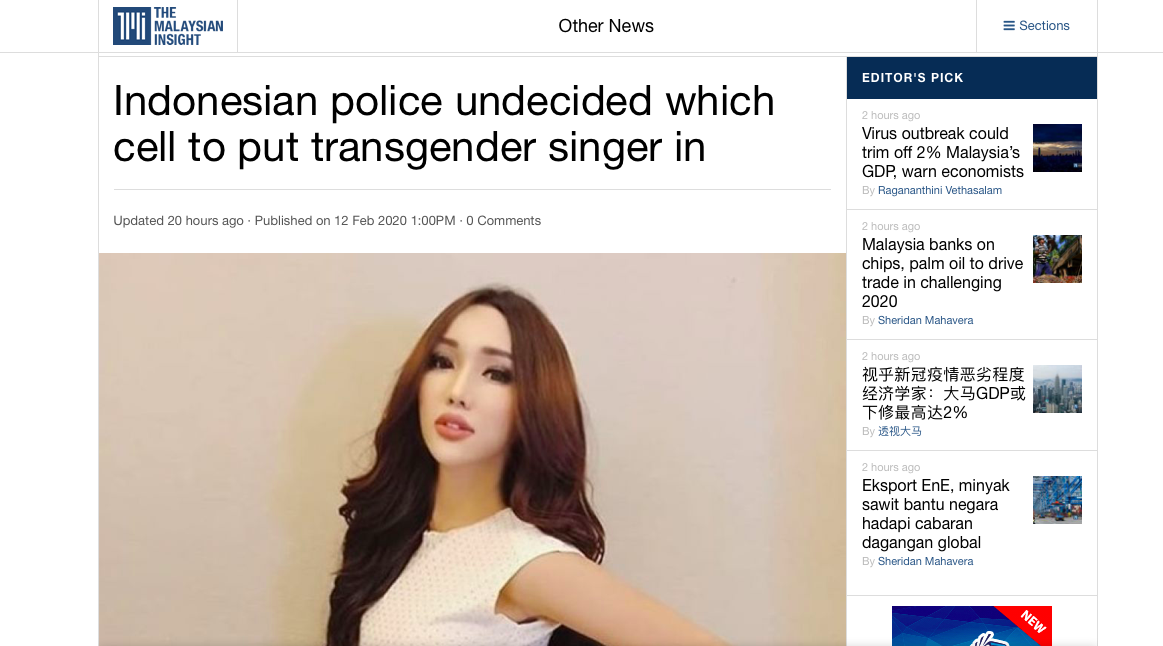
Task: Select the Other News category heading
Action: click(x=606, y=26)
